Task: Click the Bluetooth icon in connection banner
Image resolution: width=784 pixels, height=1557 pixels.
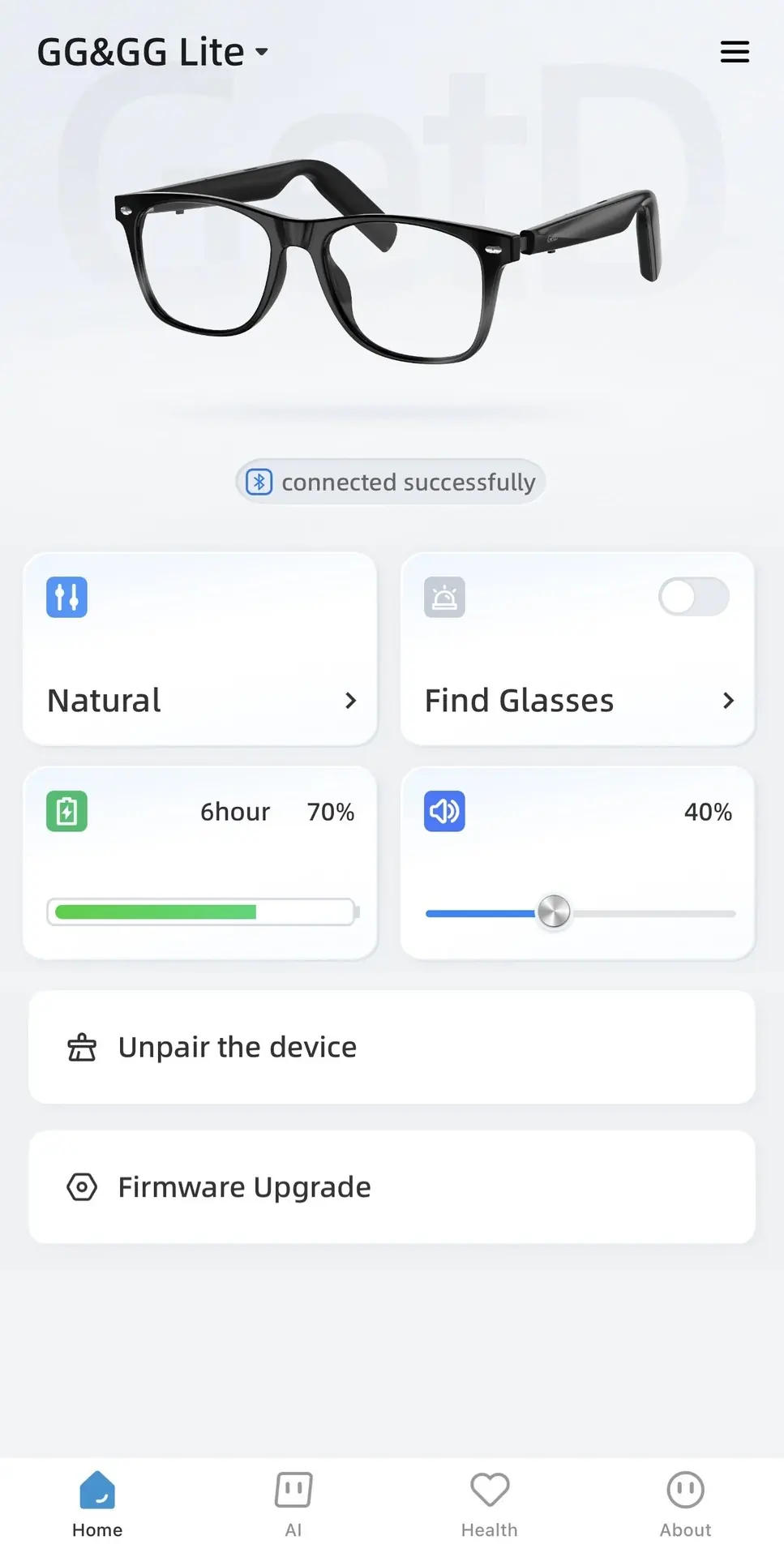Action: coord(259,482)
